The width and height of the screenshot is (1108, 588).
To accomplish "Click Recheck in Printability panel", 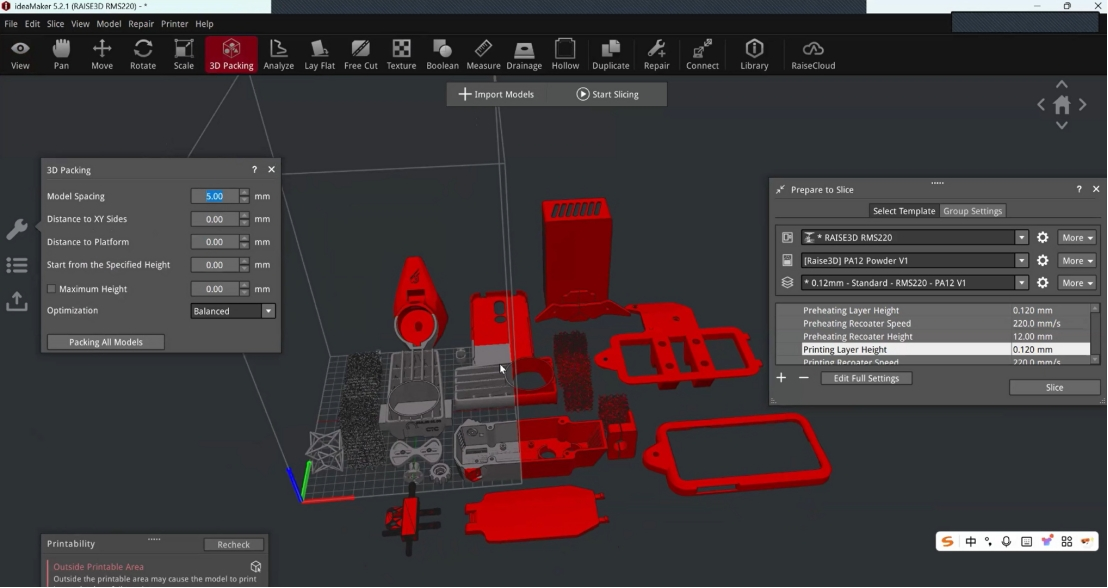I will (234, 544).
